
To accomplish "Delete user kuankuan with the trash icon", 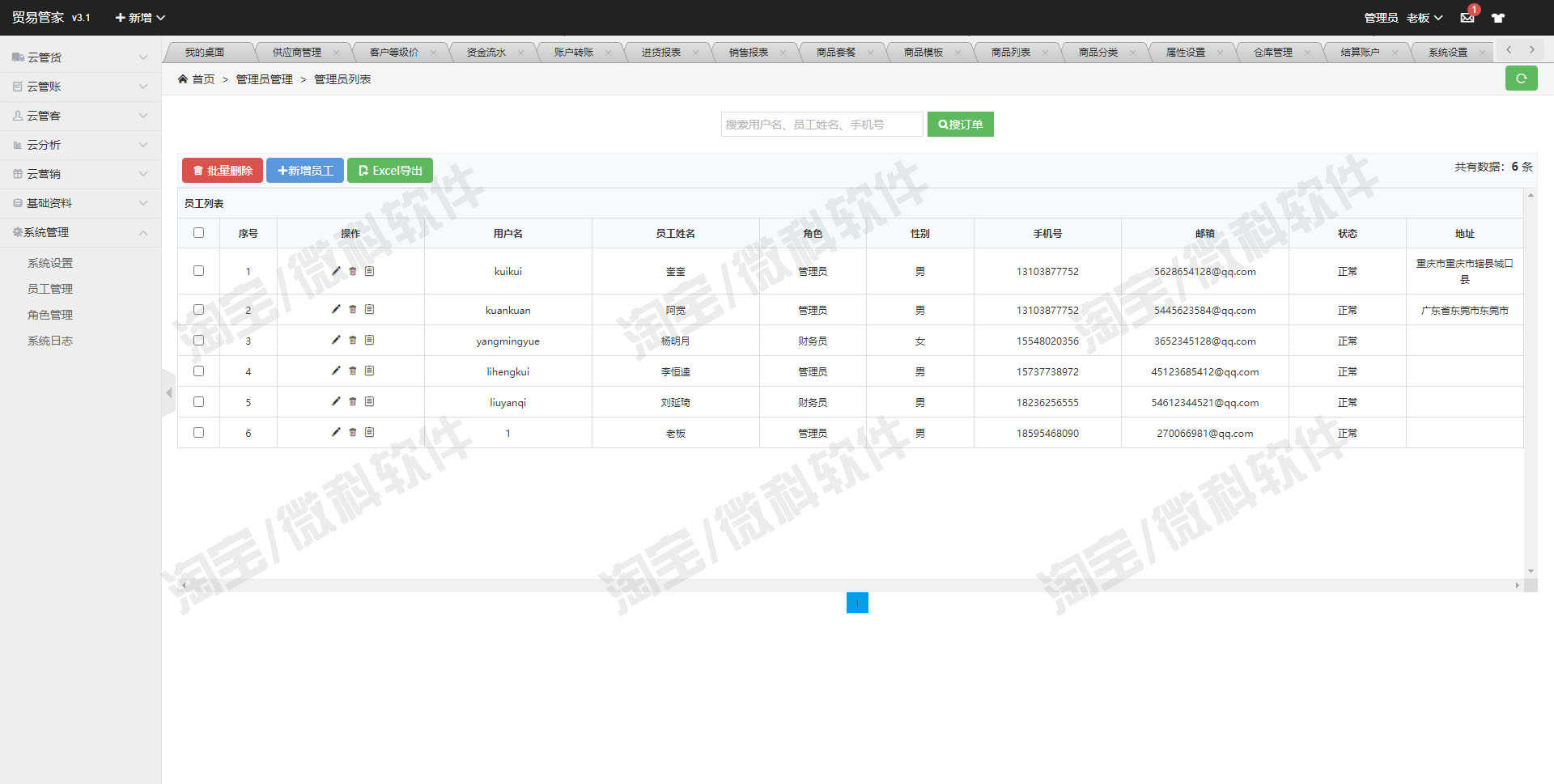I will click(353, 309).
